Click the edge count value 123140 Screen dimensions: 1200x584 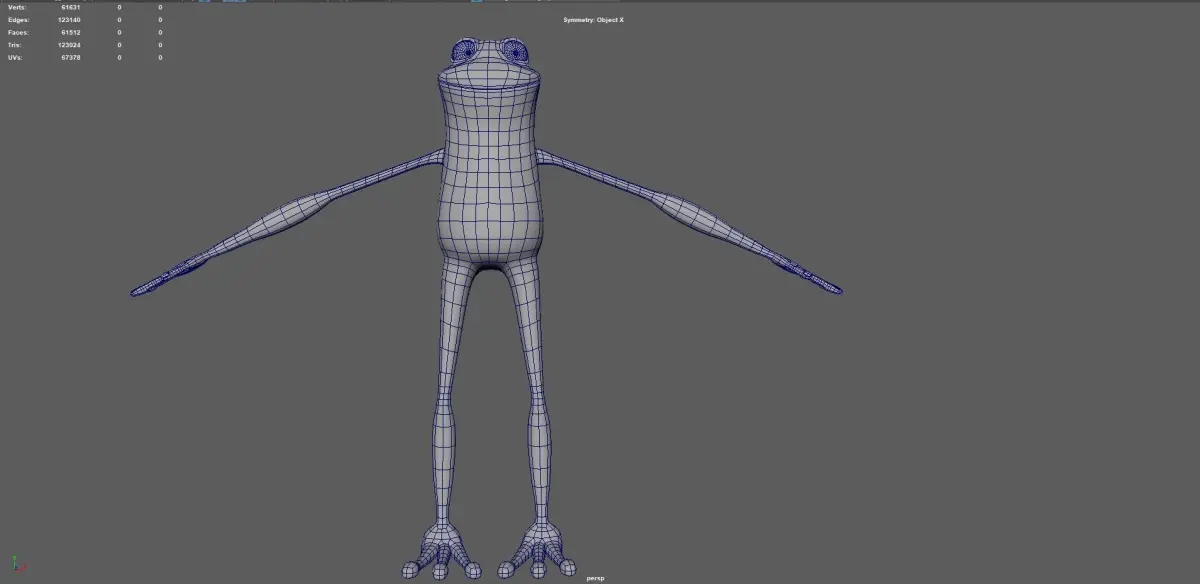69,20
